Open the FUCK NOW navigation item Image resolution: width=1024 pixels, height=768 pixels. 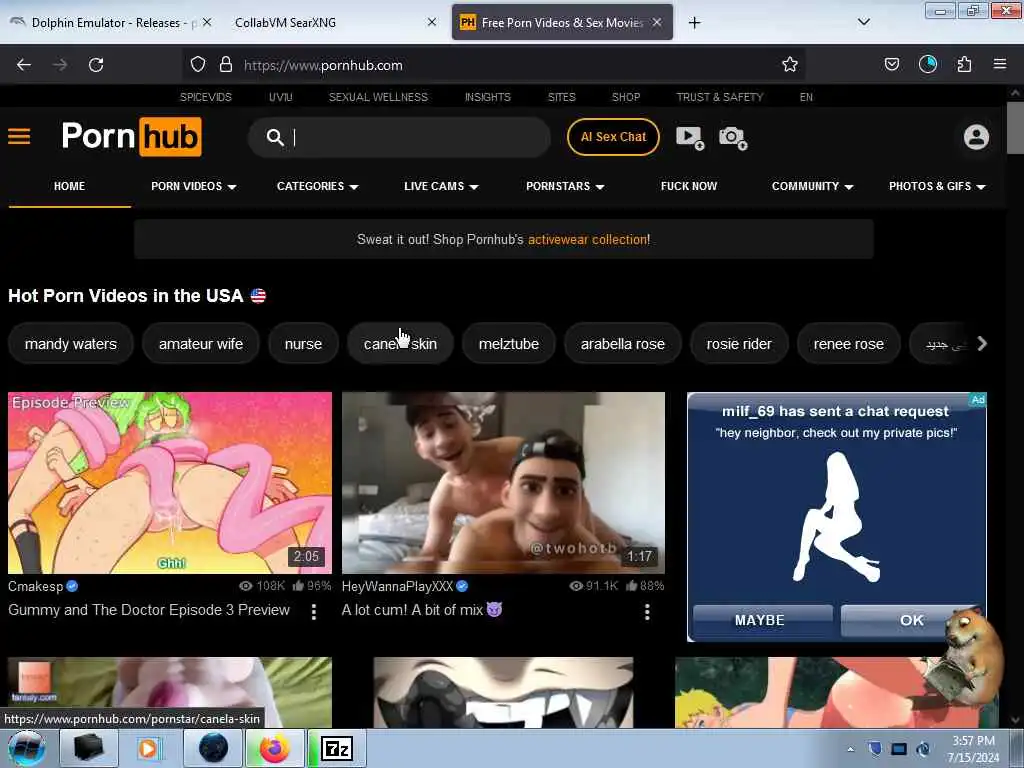pyautogui.click(x=689, y=186)
